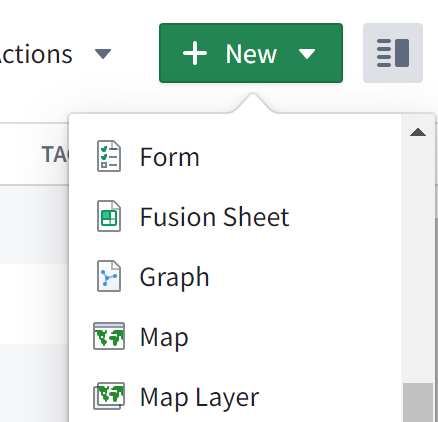Choose the Fusion Sheet menu entry
This screenshot has width=438, height=422.
tap(235, 216)
